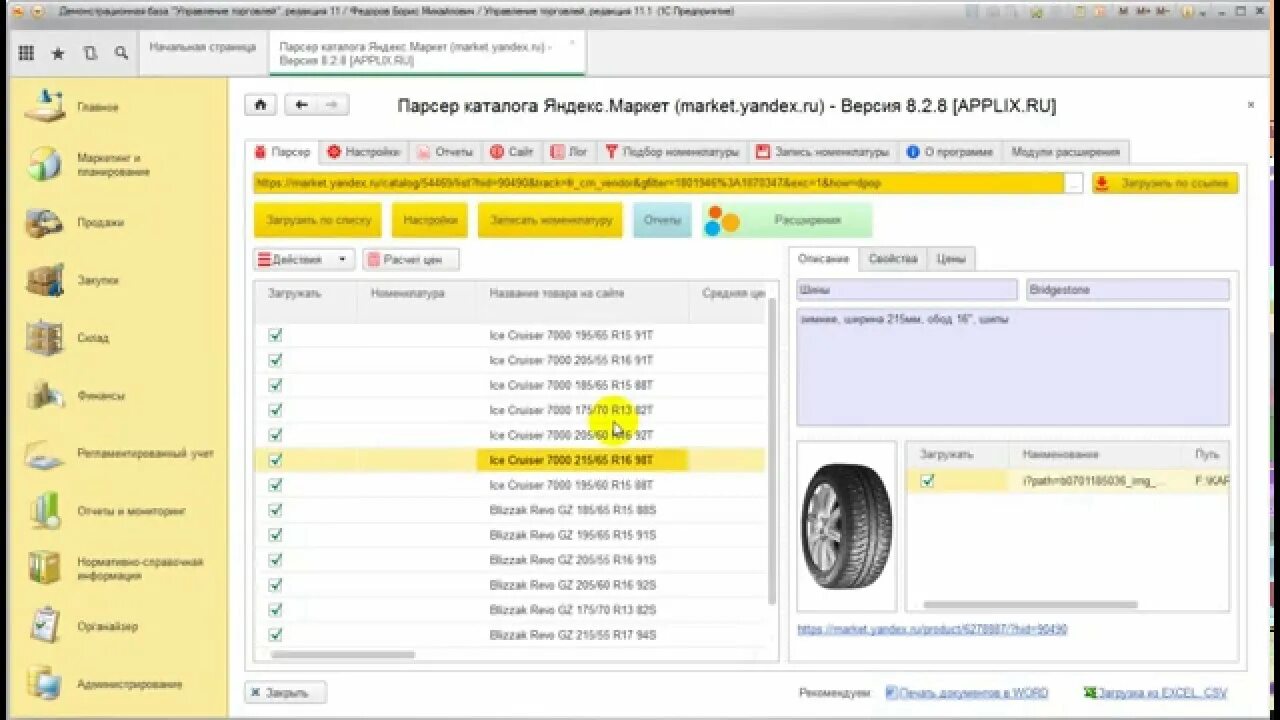Switch to the Лог tab
1280x720 pixels.
[x=570, y=152]
